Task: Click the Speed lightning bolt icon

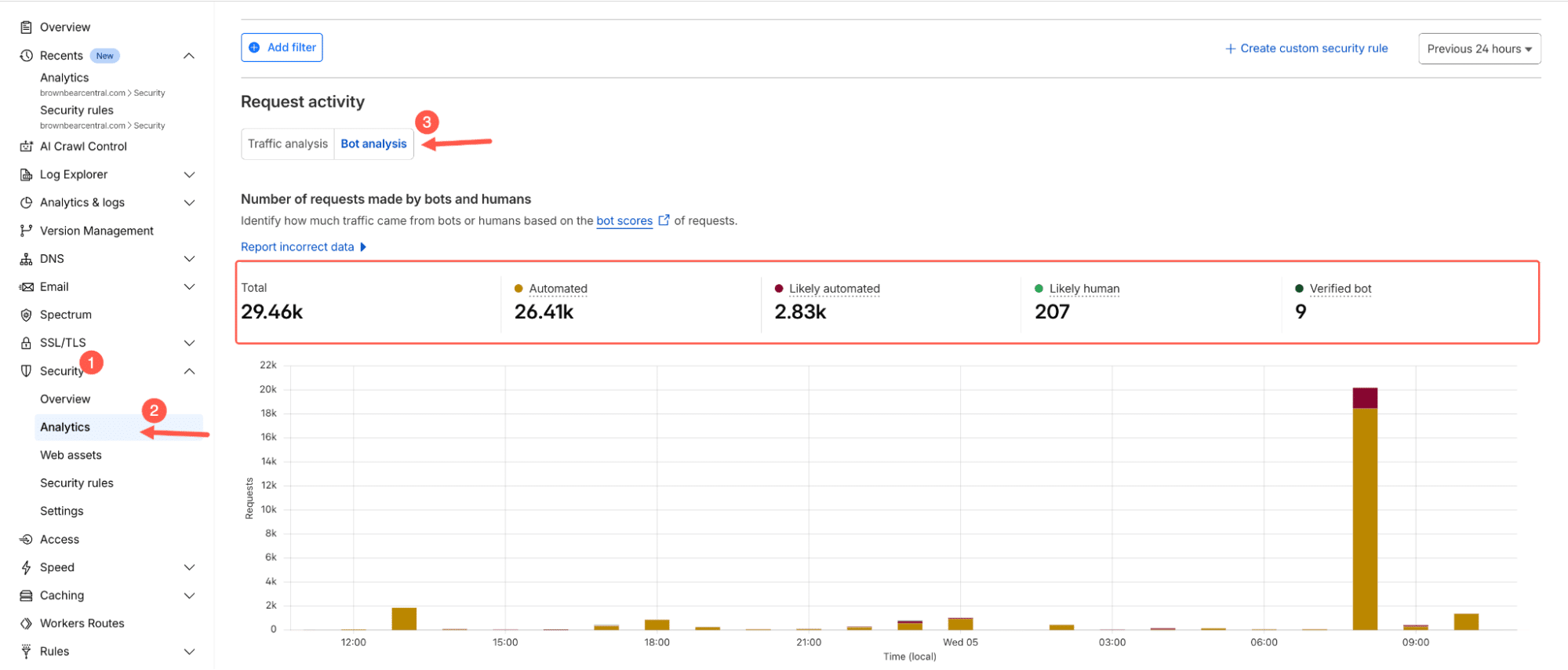Action: pyautogui.click(x=26, y=568)
